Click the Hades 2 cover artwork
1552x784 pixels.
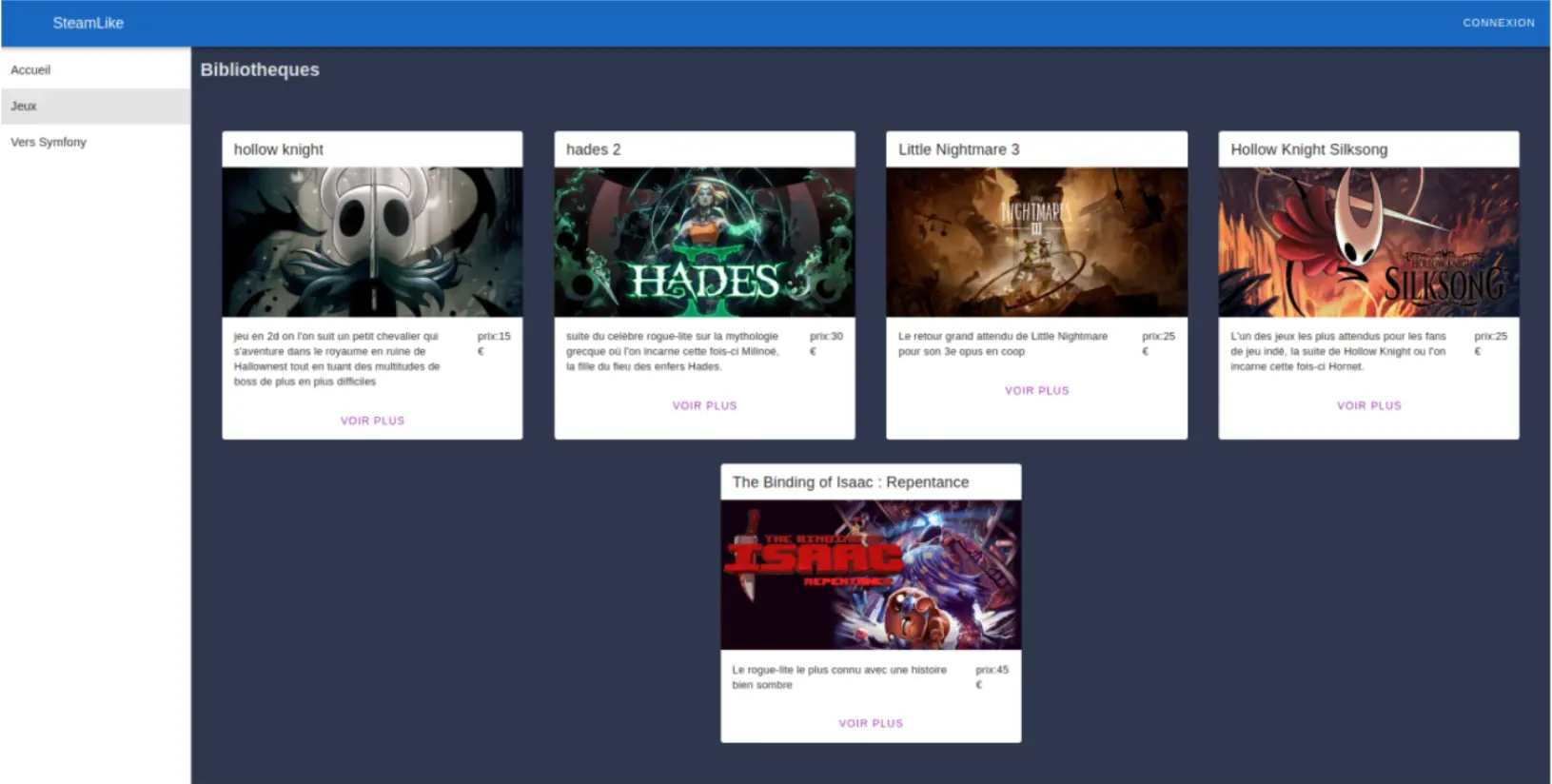pos(704,243)
